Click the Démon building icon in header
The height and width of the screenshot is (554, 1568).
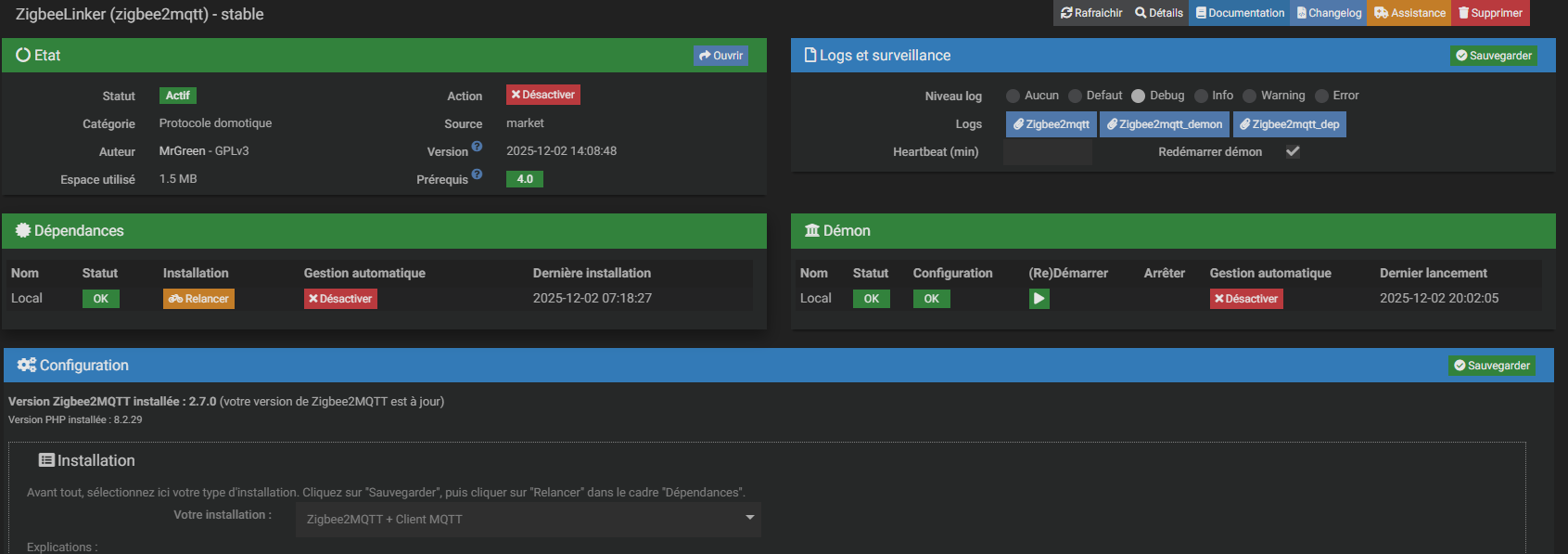coord(812,230)
